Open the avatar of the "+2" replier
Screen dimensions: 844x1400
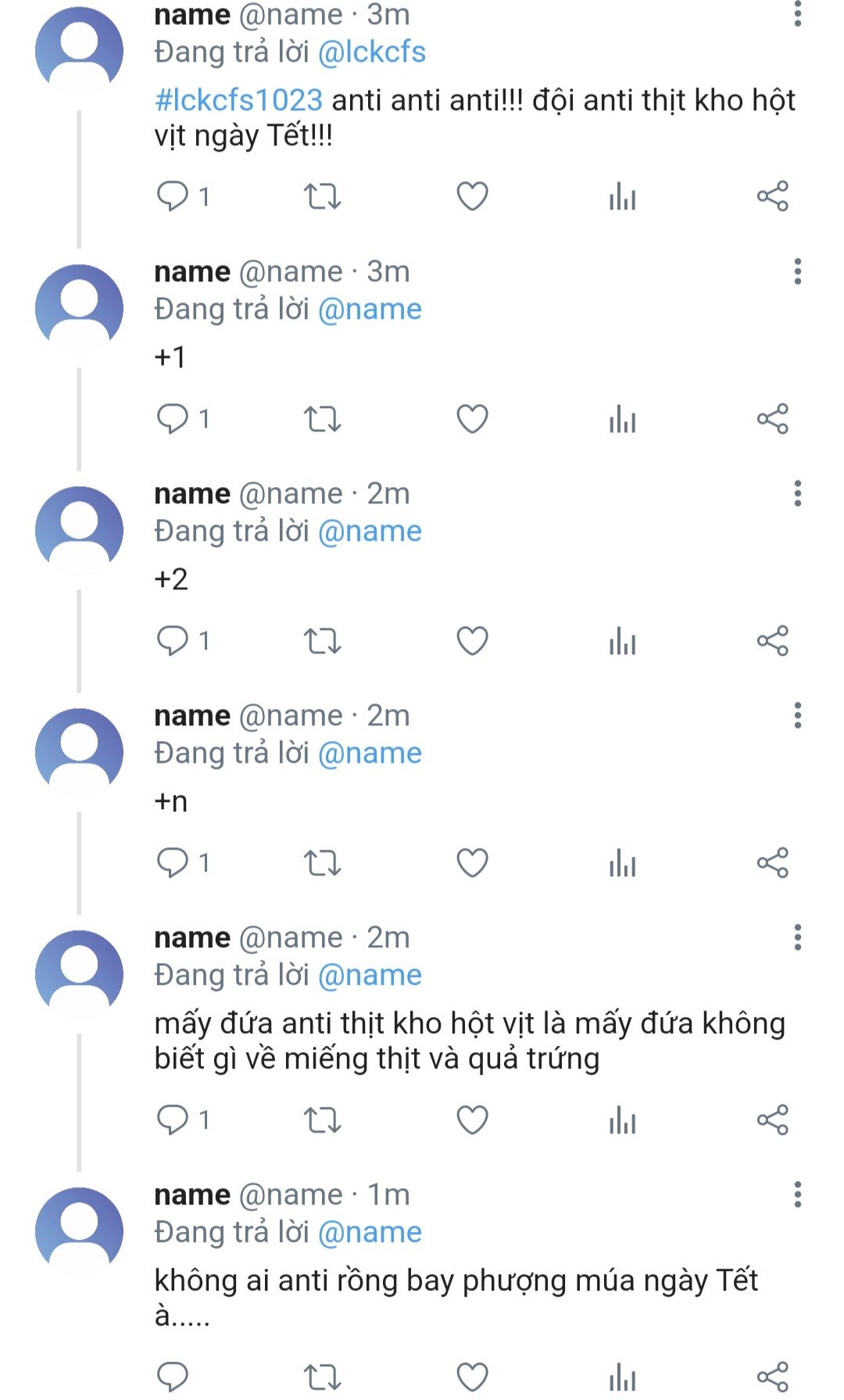[79, 530]
